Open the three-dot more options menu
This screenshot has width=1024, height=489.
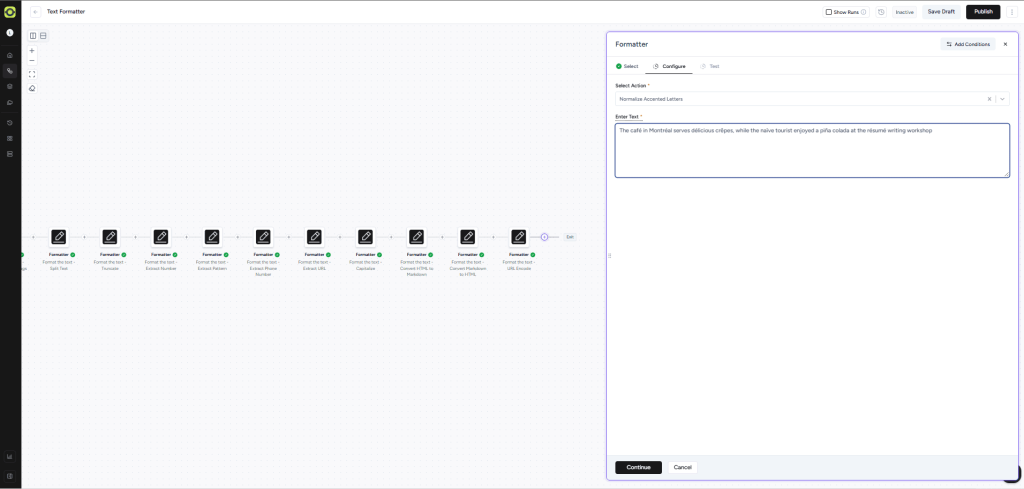point(1012,12)
